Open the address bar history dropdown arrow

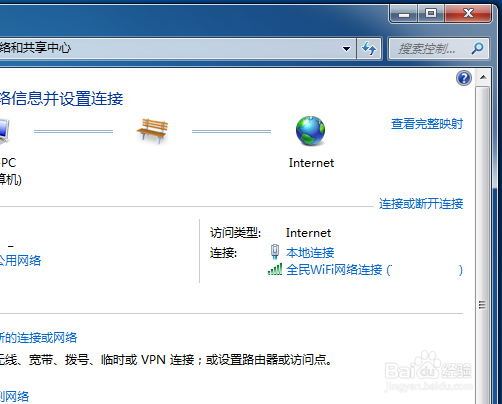pyautogui.click(x=346, y=49)
